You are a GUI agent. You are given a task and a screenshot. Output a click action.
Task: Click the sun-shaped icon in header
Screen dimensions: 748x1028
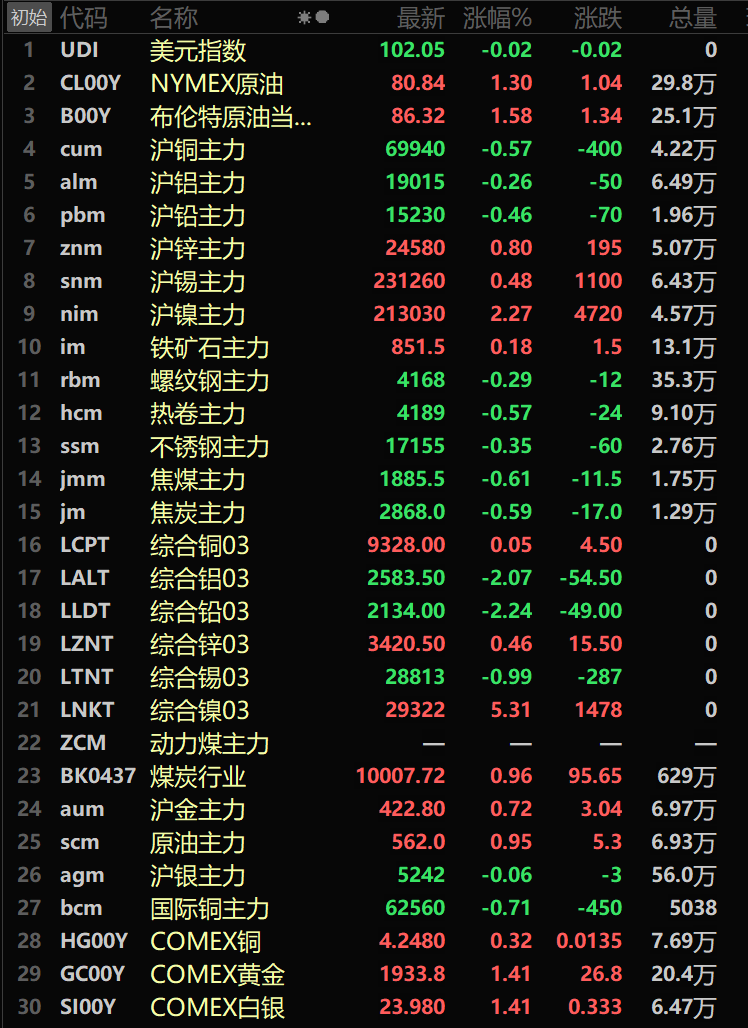click(304, 17)
